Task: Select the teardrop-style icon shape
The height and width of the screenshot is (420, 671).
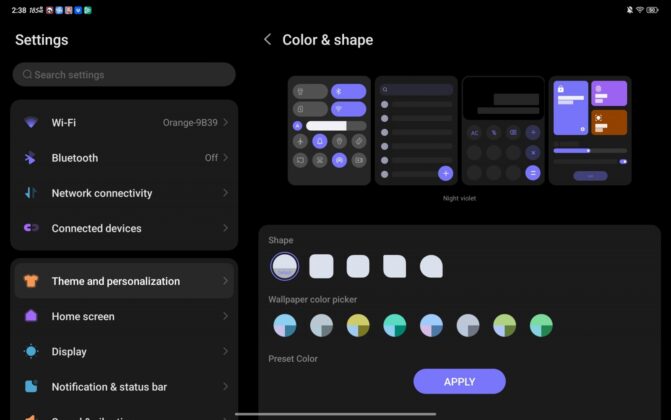Action: click(x=431, y=266)
